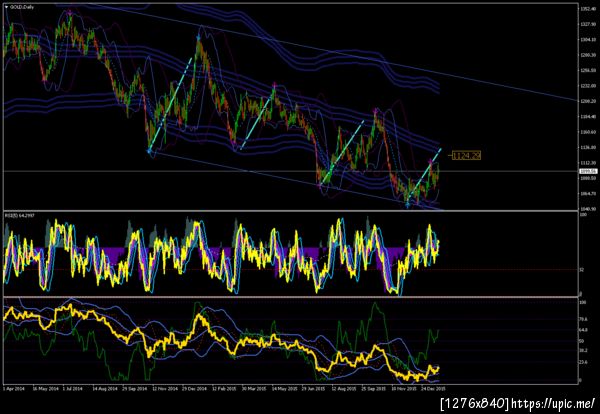Click the 12 Nov 2014 date label
This screenshot has width=600, height=414.
pyautogui.click(x=165, y=388)
